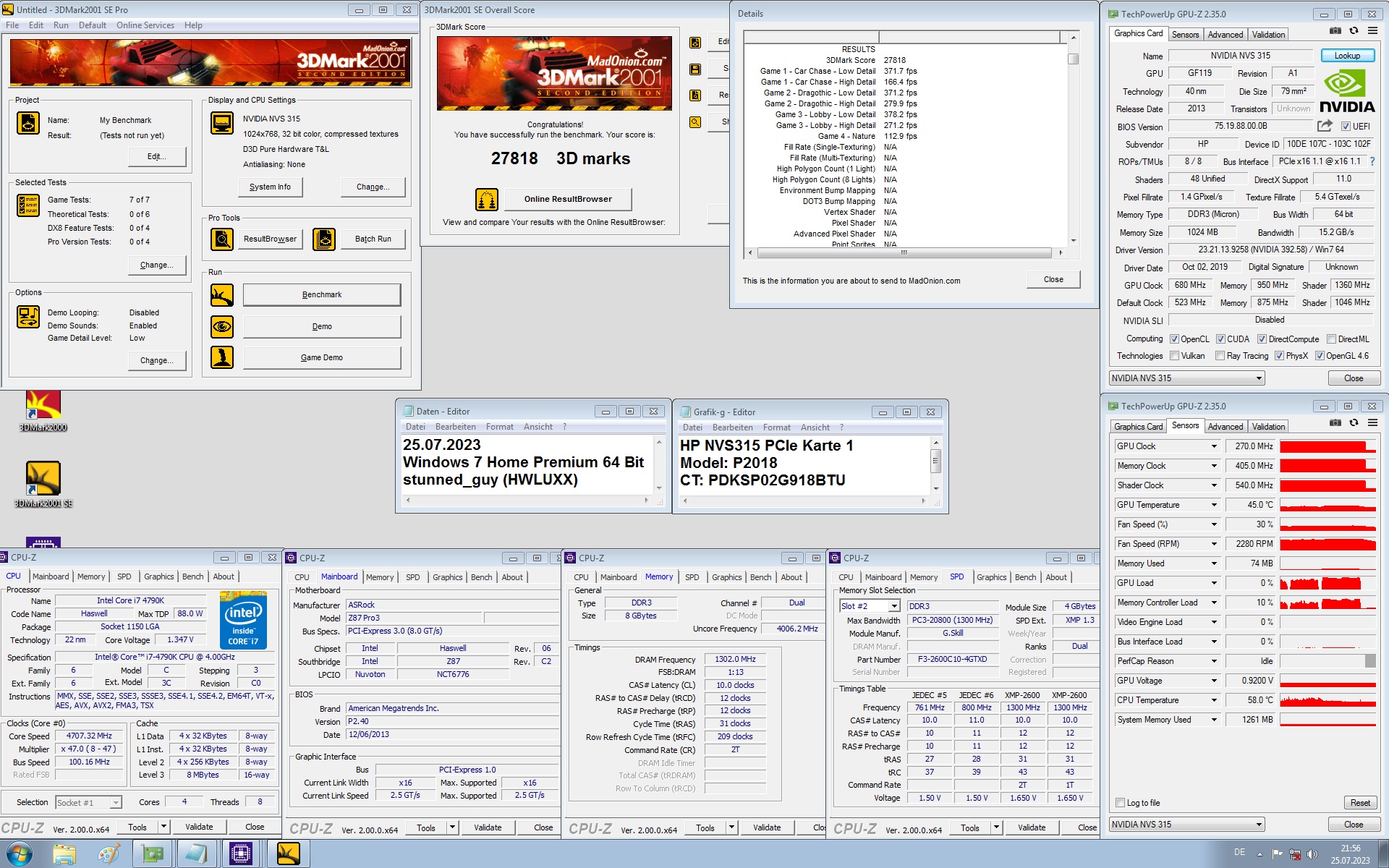
Task: Enable the Log to file checkbox
Action: [x=1121, y=803]
